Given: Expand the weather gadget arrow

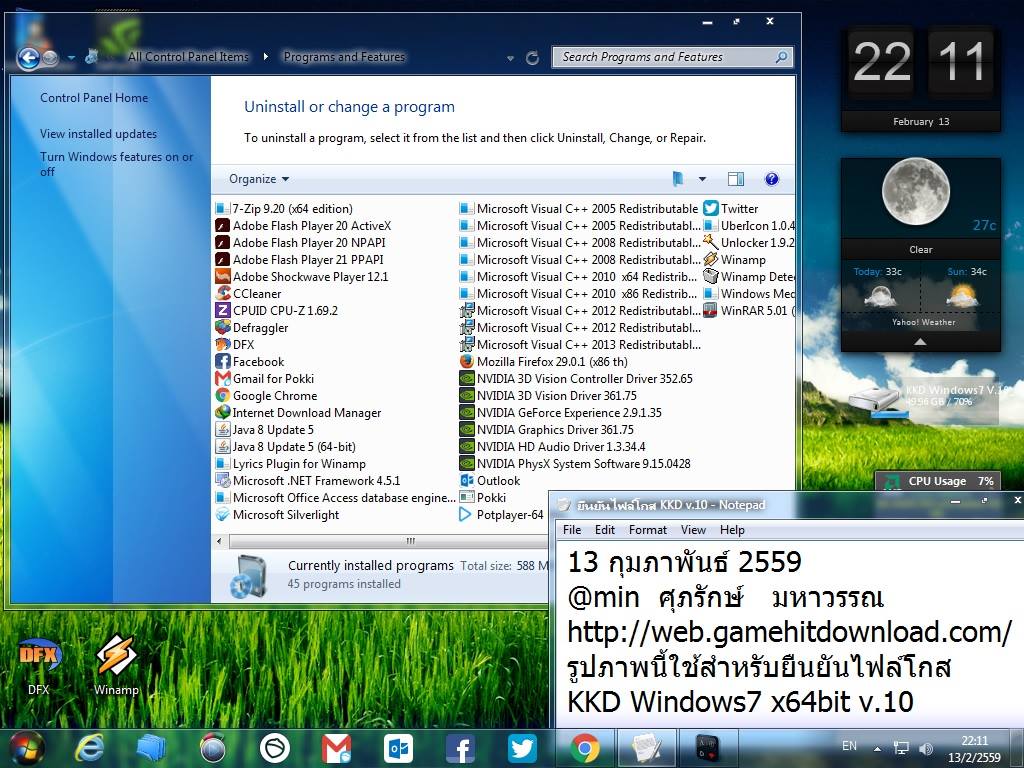Looking at the screenshot, I should pyautogui.click(x=920, y=342).
